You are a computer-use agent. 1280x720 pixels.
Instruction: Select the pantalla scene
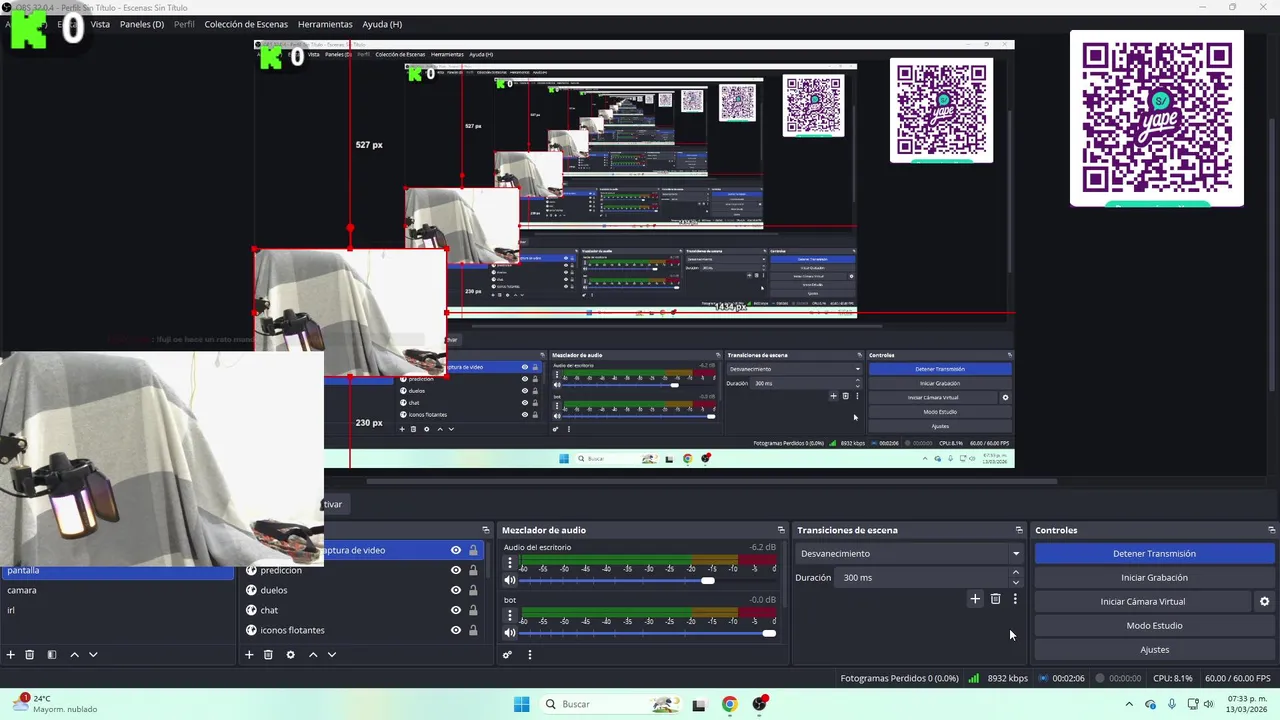tap(117, 571)
